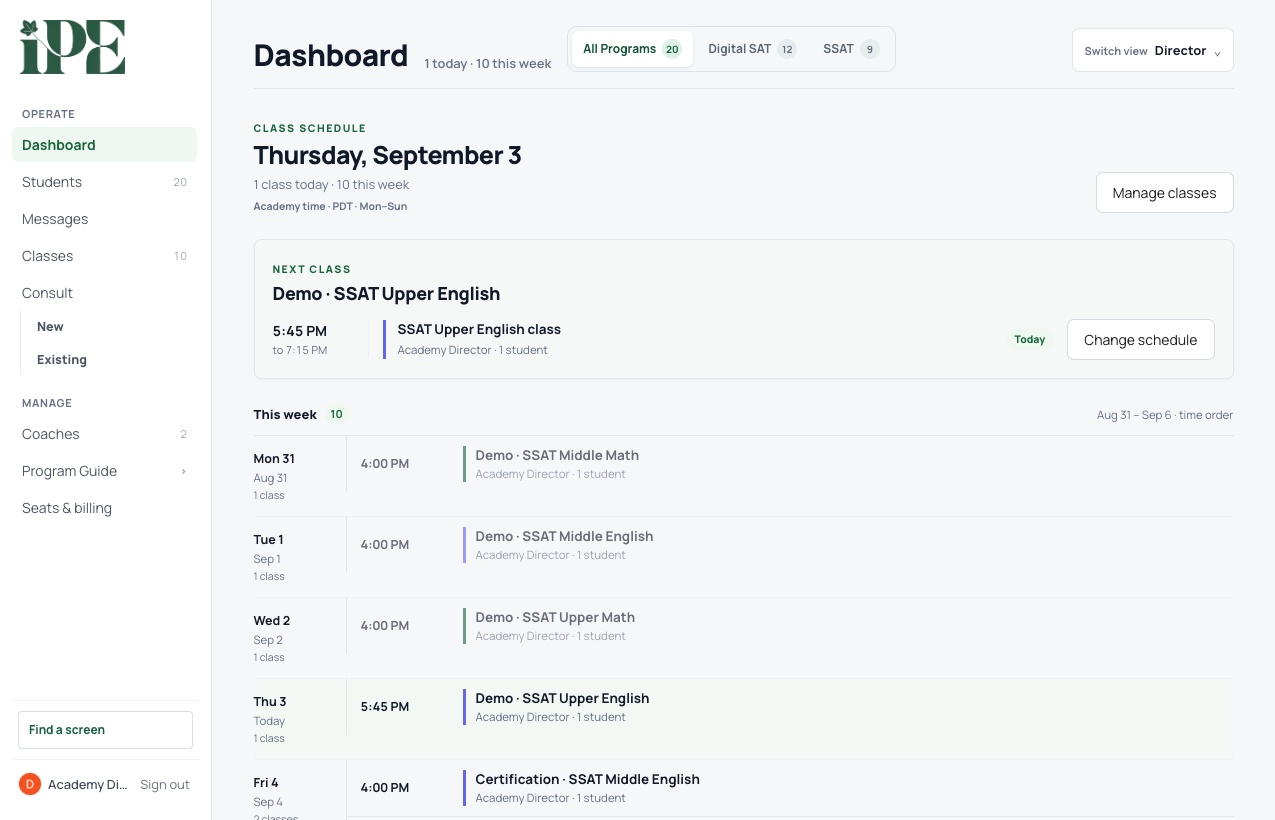Focus the Find a screen field
The image size is (1275, 820).
tap(105, 730)
